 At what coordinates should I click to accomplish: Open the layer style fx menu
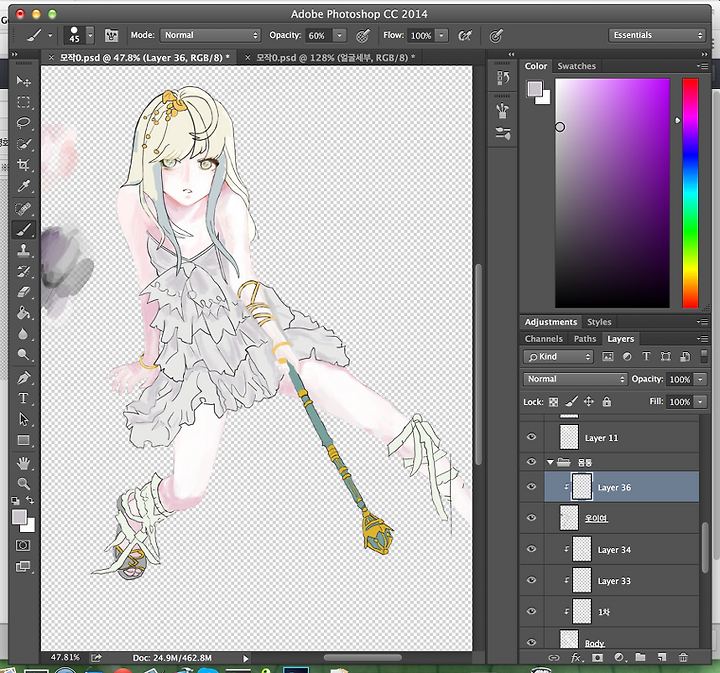(x=576, y=657)
